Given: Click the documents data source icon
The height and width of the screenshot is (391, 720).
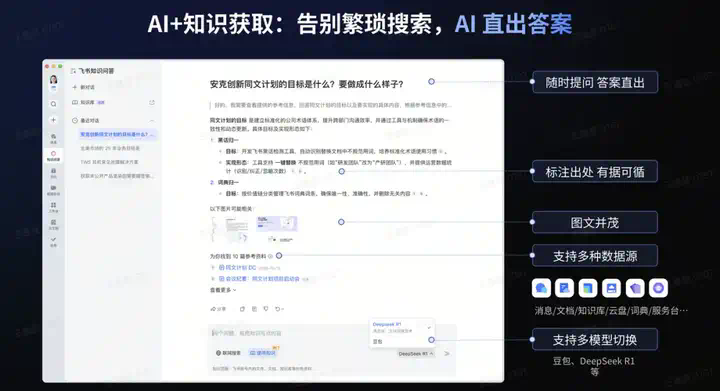Looking at the screenshot, I should (x=564, y=288).
